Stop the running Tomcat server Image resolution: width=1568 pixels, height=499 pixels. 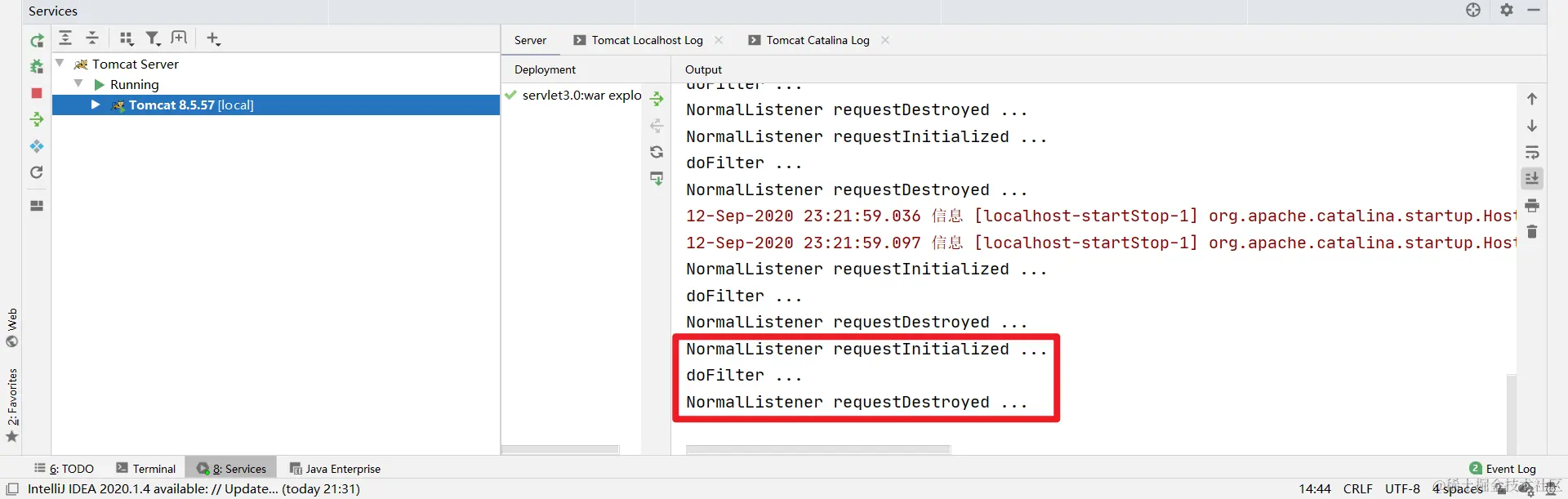coord(37,93)
